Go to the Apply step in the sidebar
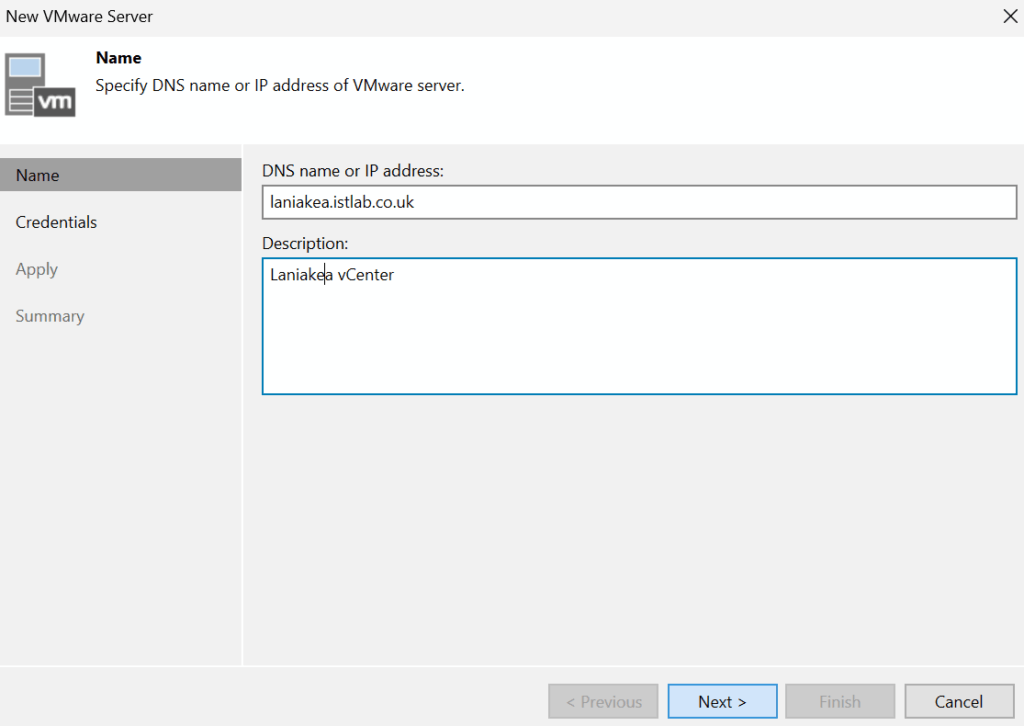This screenshot has width=1024, height=726. tap(37, 269)
